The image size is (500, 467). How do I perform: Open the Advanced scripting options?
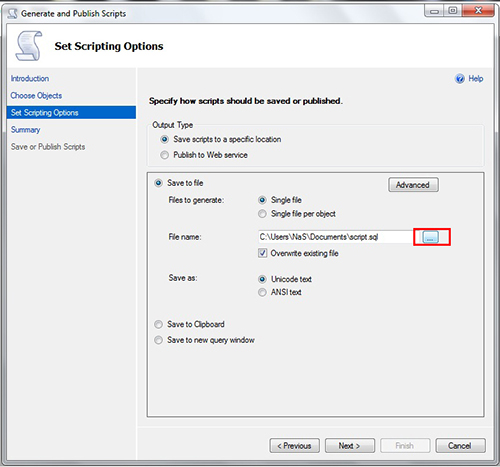coord(413,185)
